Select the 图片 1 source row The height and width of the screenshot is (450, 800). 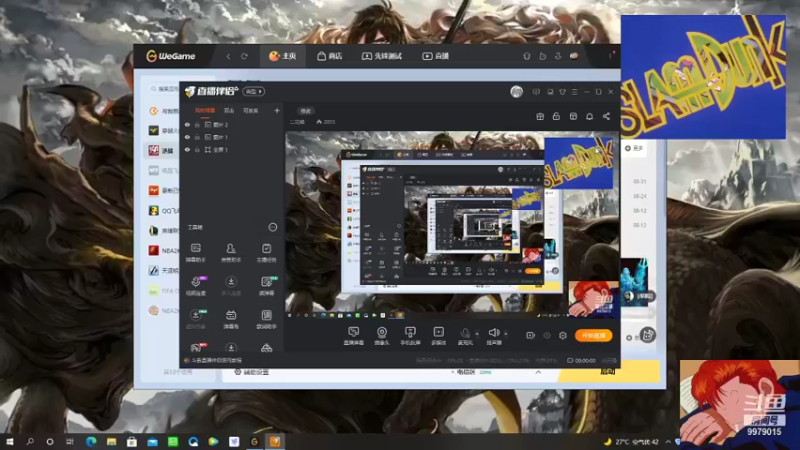coord(232,137)
